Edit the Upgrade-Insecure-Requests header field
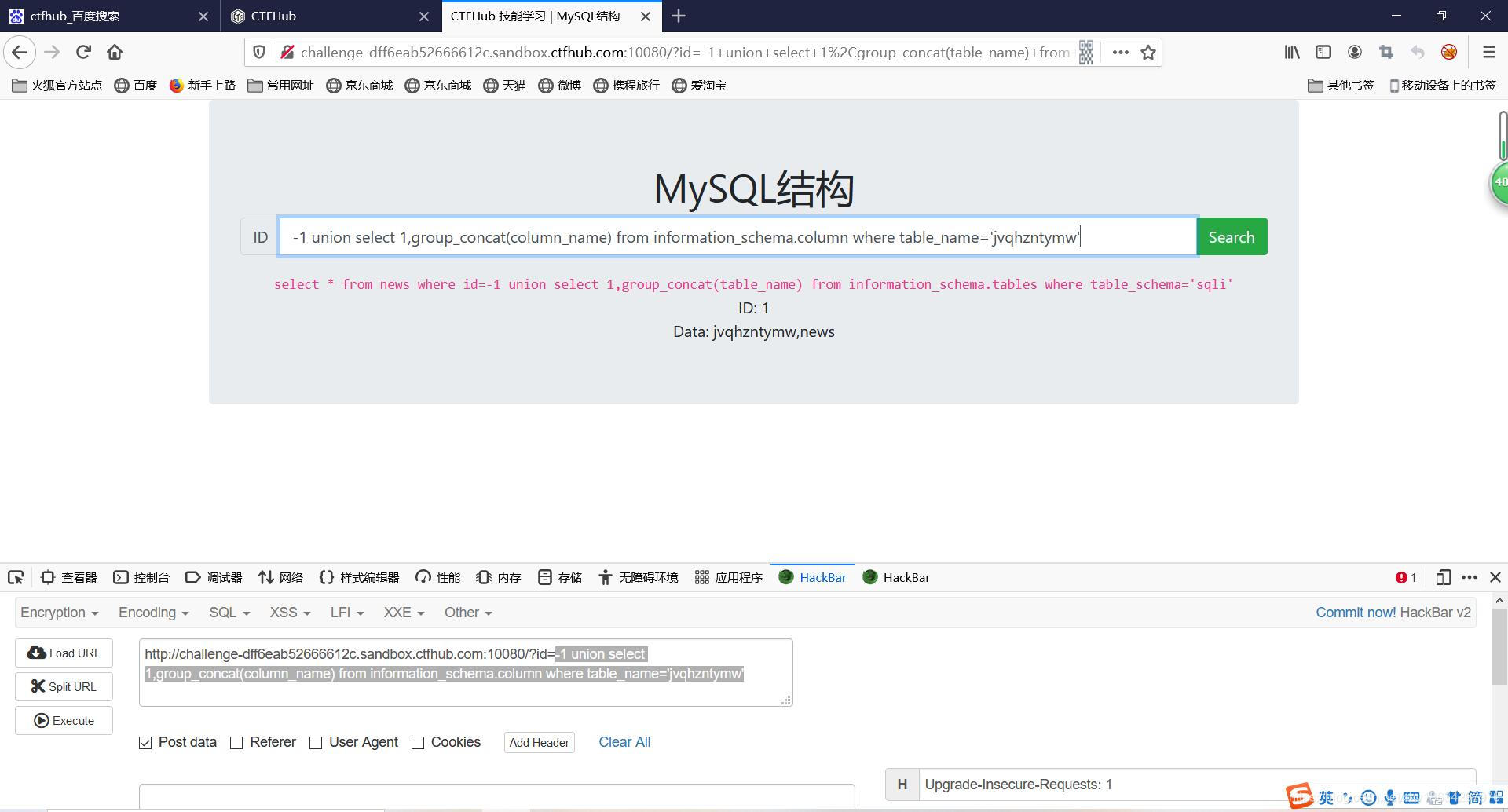 pos(1198,785)
